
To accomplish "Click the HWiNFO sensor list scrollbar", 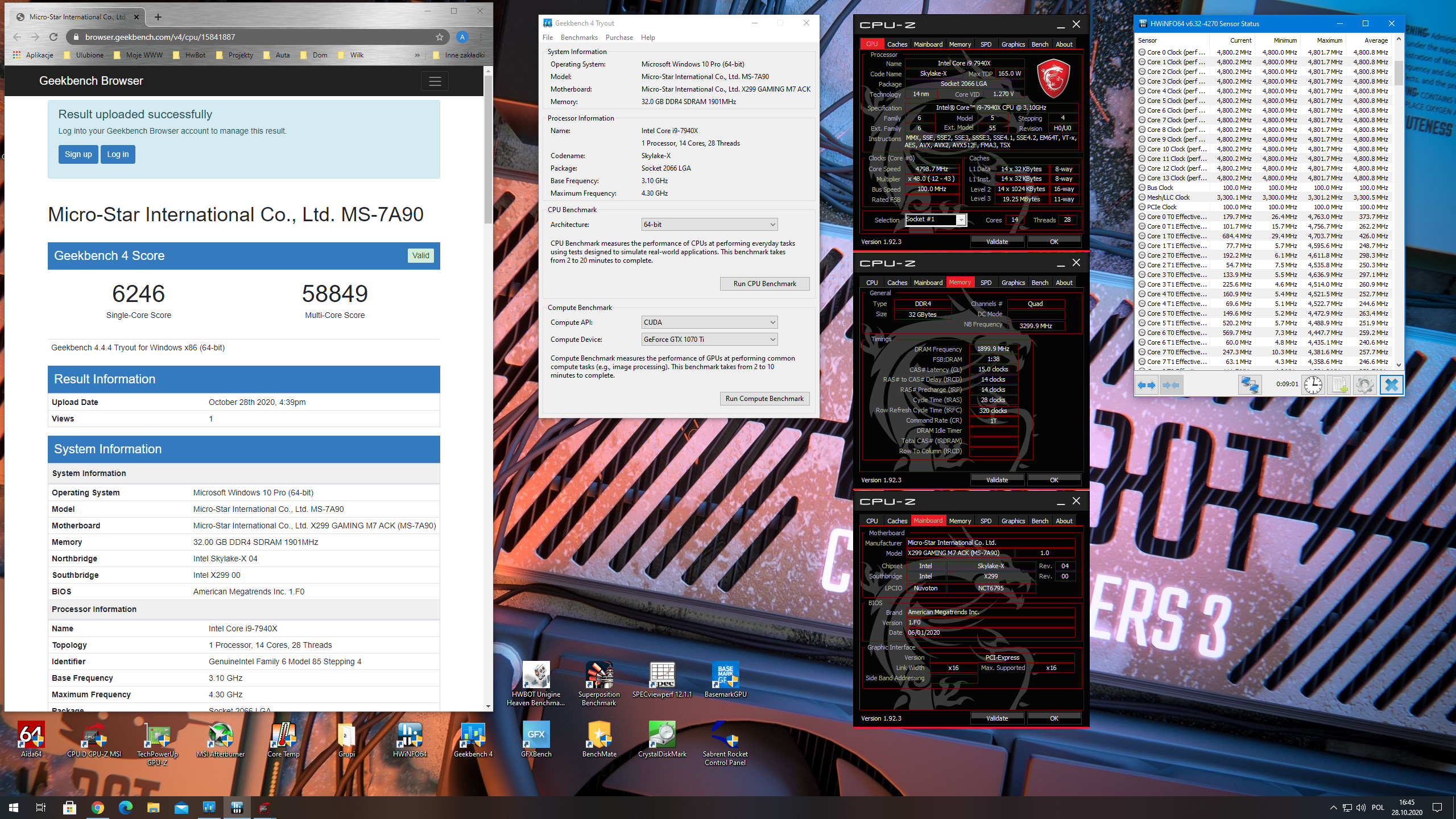I will [1399, 72].
